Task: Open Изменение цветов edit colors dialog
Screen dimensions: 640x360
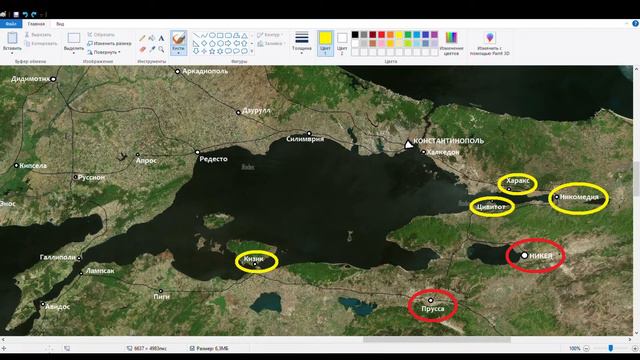Action: point(451,44)
